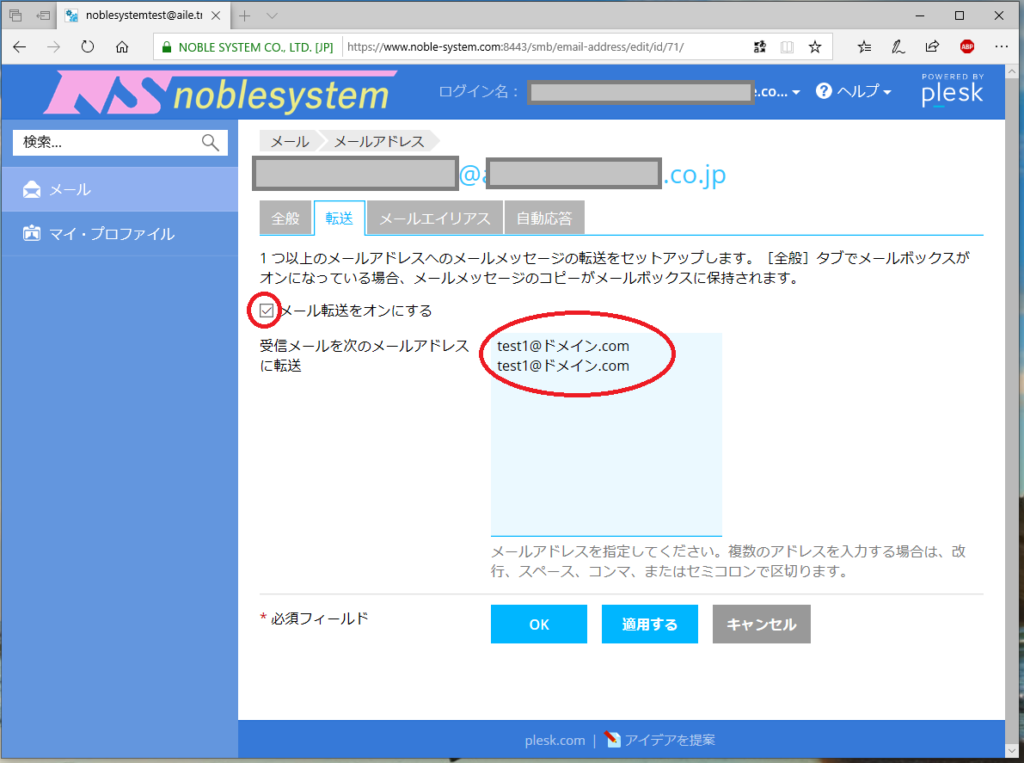The height and width of the screenshot is (763, 1024).
Task: Click the plesk.com footer link
Action: [554, 740]
